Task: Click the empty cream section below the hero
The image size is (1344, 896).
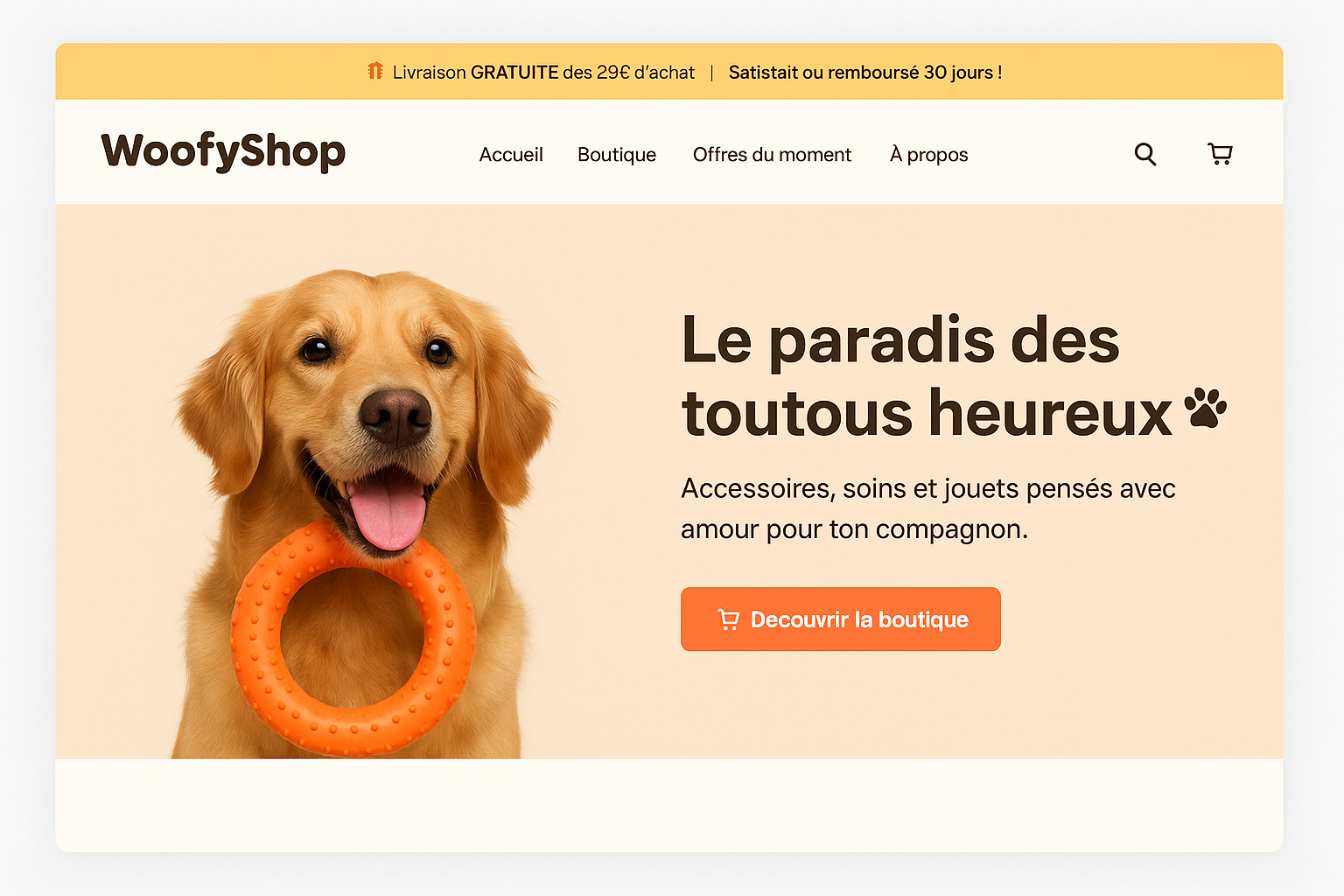Action: [x=669, y=805]
